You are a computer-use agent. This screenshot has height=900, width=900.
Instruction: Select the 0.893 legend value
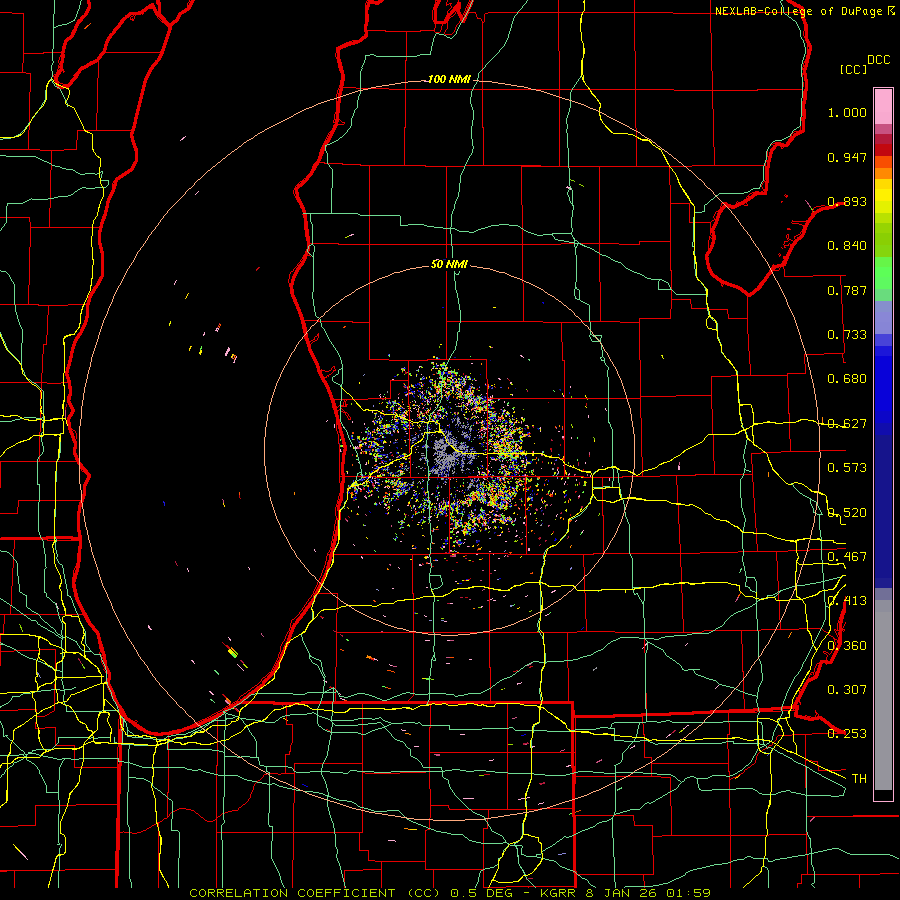[x=847, y=201]
